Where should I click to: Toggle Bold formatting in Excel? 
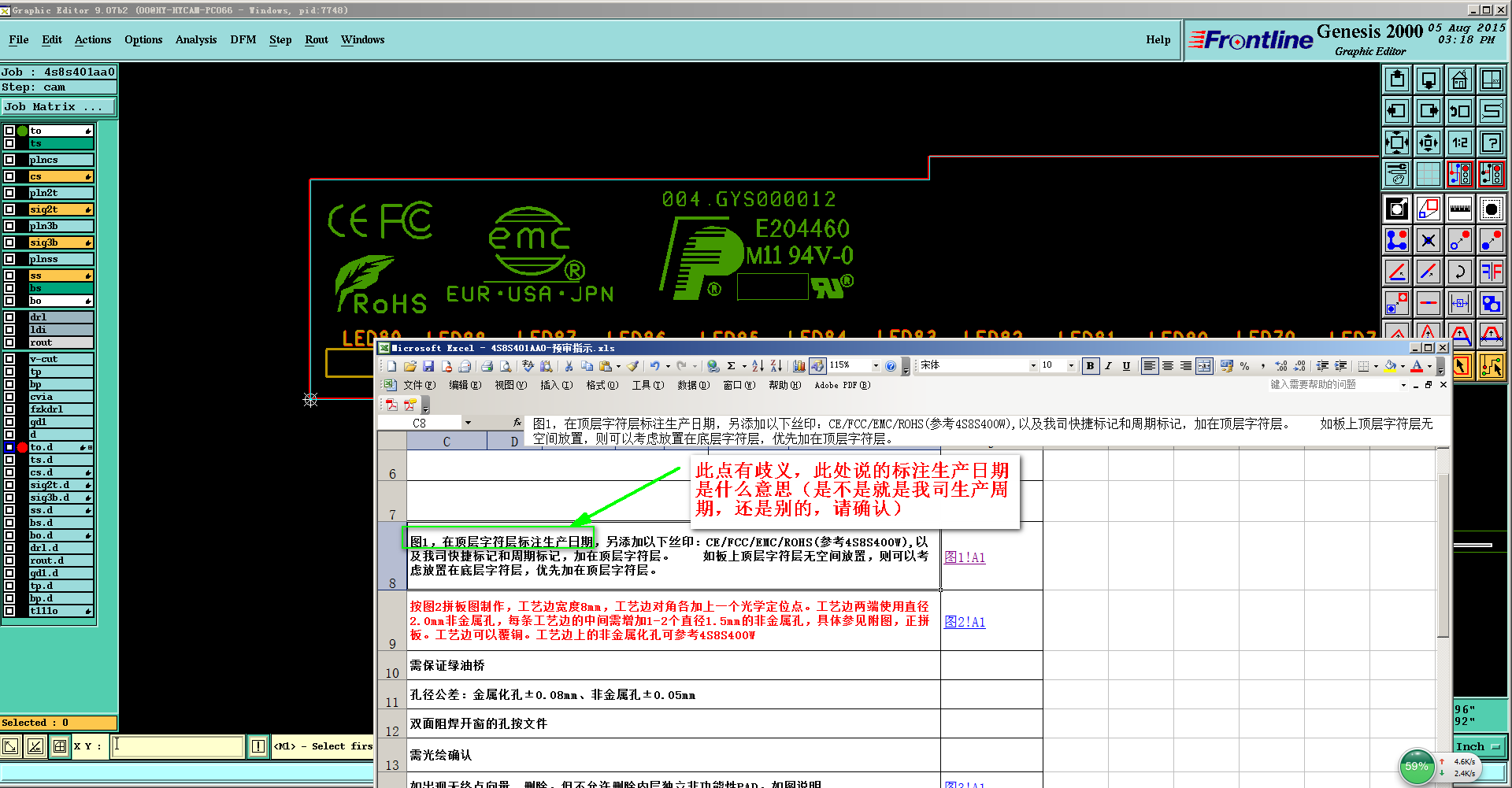coord(1090,366)
